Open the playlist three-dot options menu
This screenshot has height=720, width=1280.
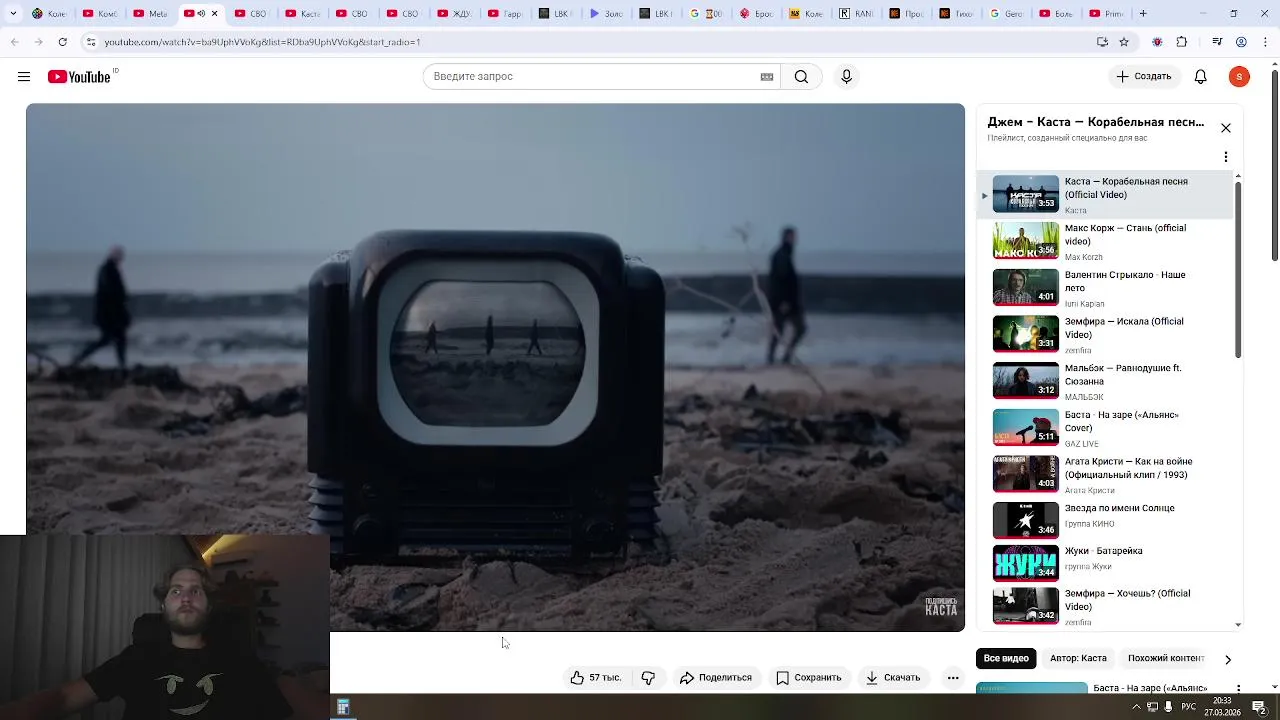(x=1226, y=157)
